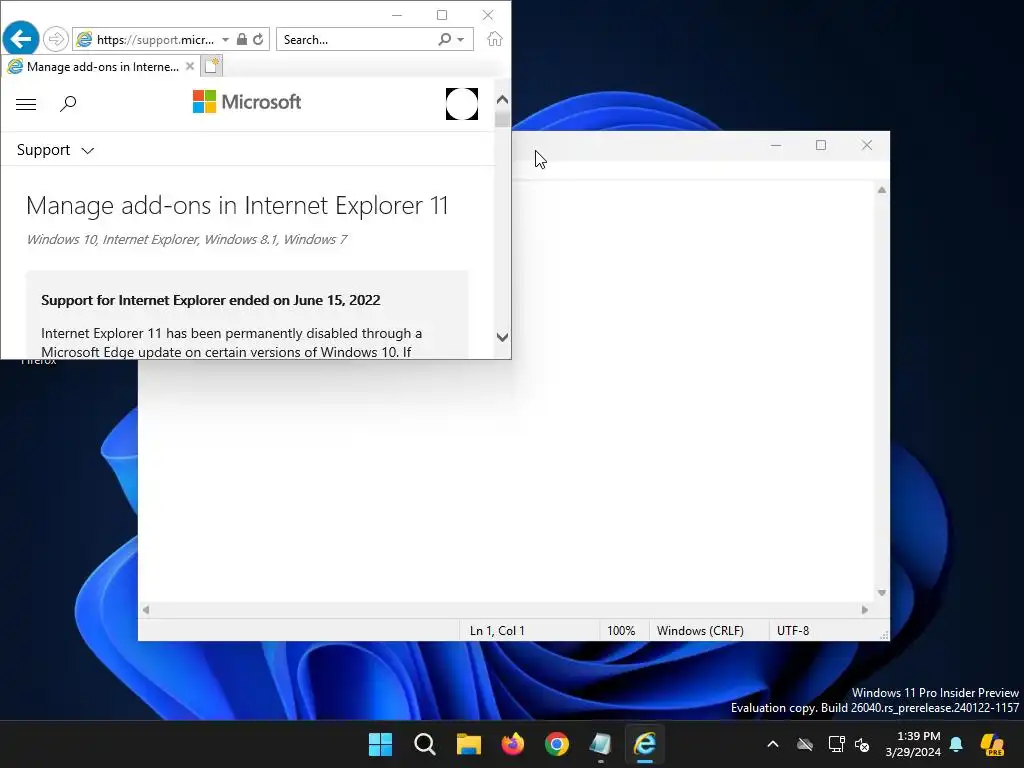Click the padlock security icon in address bar

pos(242,39)
